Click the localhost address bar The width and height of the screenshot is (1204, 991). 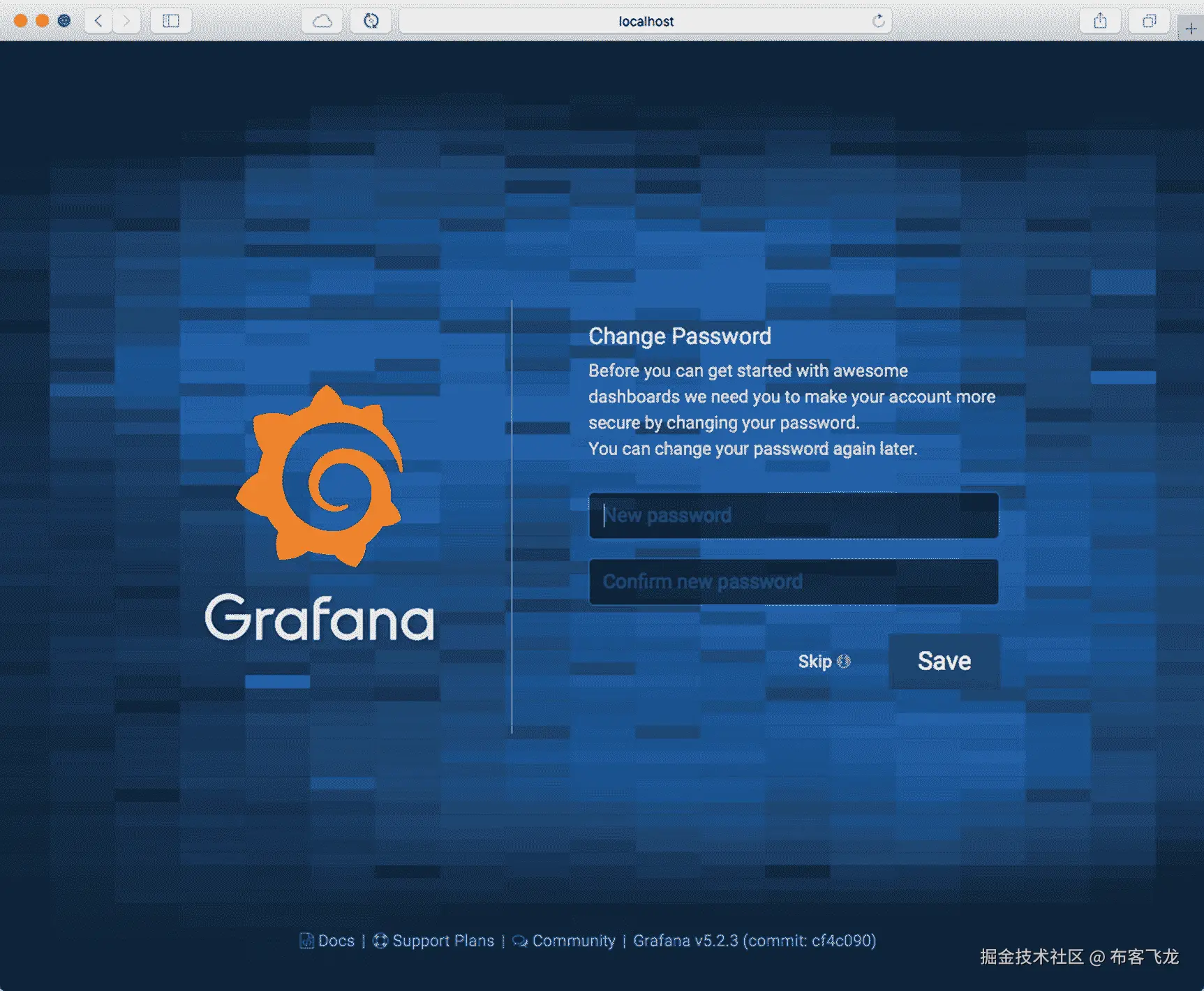(646, 21)
